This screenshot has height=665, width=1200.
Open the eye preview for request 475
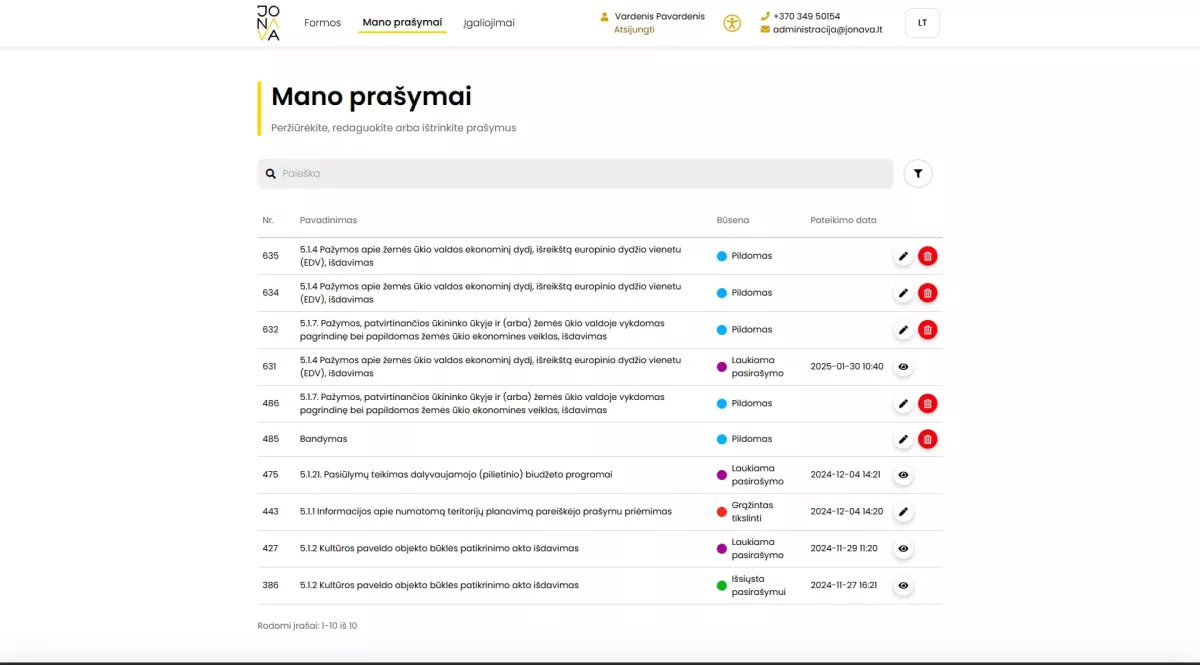pos(903,475)
